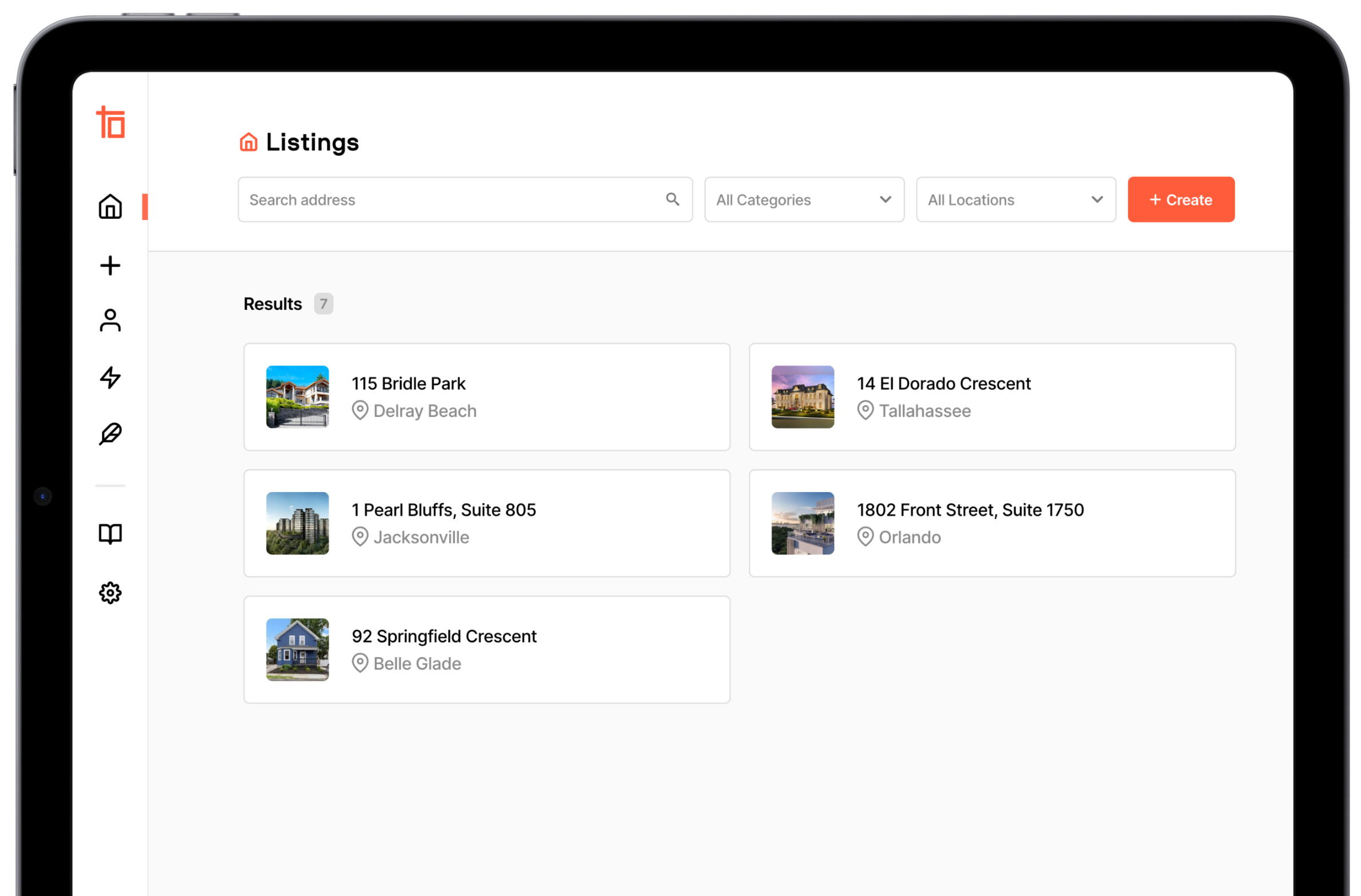
Task: Expand the All Categories dropdown
Action: coord(803,199)
